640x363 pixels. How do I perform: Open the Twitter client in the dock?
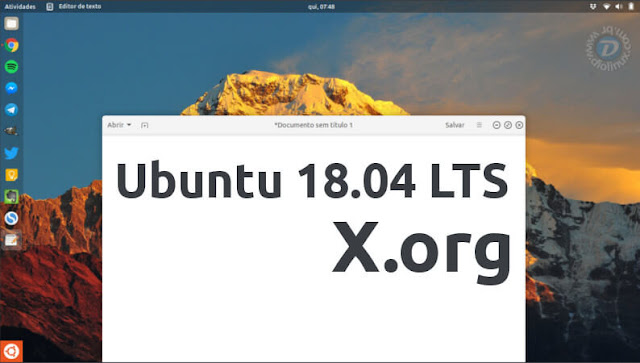(x=11, y=153)
